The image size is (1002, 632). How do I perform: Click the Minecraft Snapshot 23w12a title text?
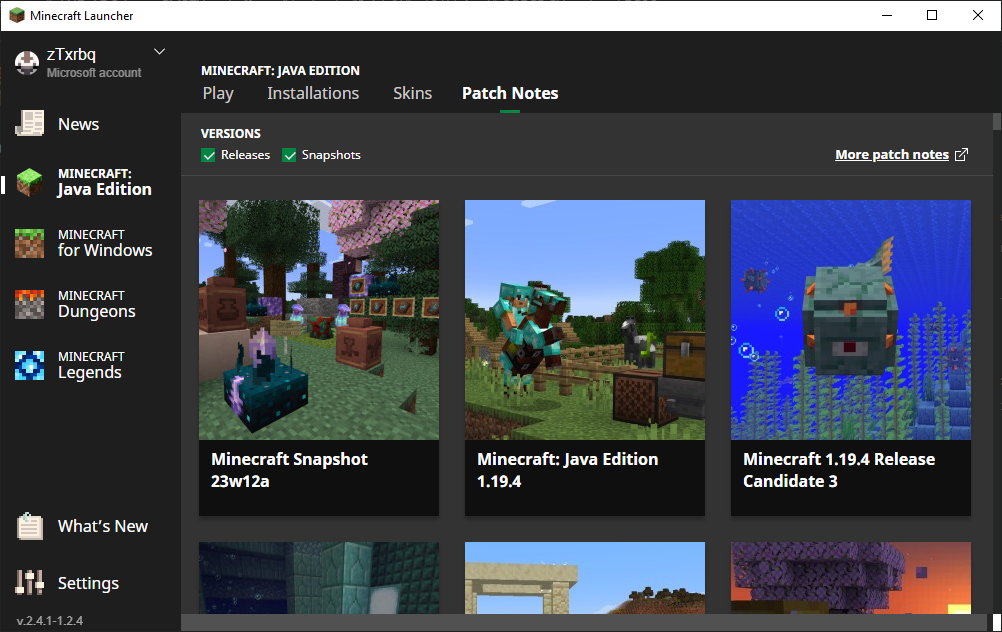point(289,470)
